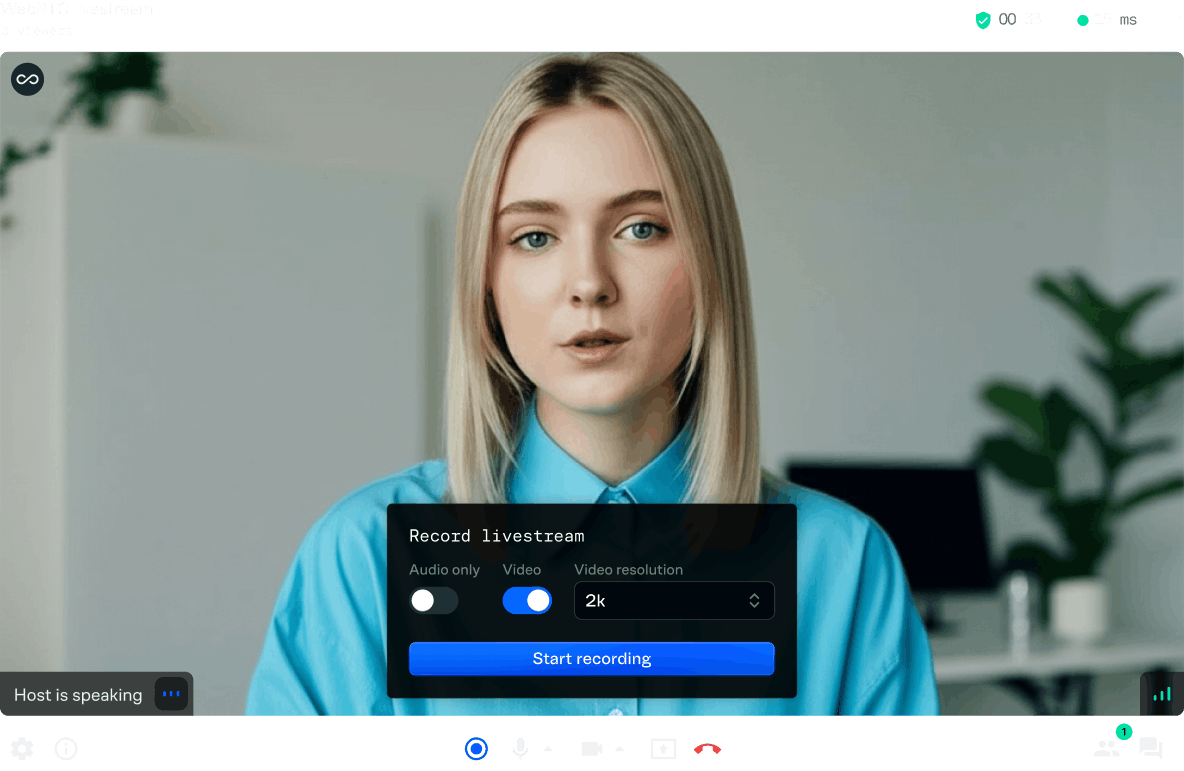Click the green signal strength bars icon
This screenshot has height=771, width=1184.
pyautogui.click(x=1162, y=694)
